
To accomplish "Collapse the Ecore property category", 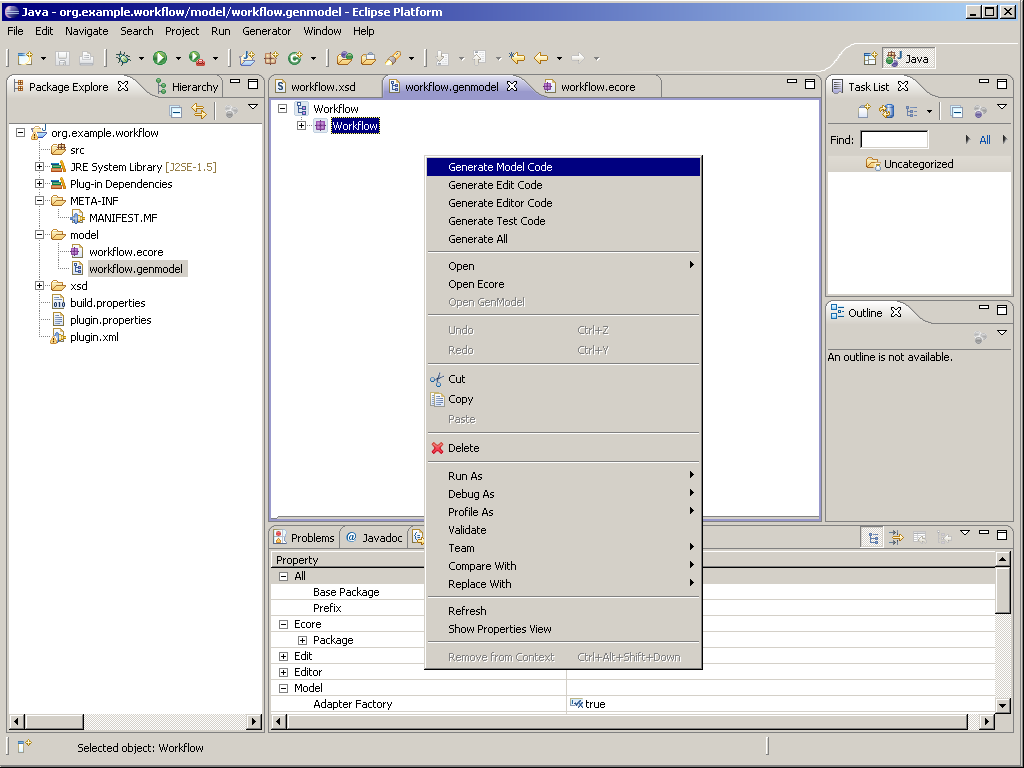I will click(283, 624).
